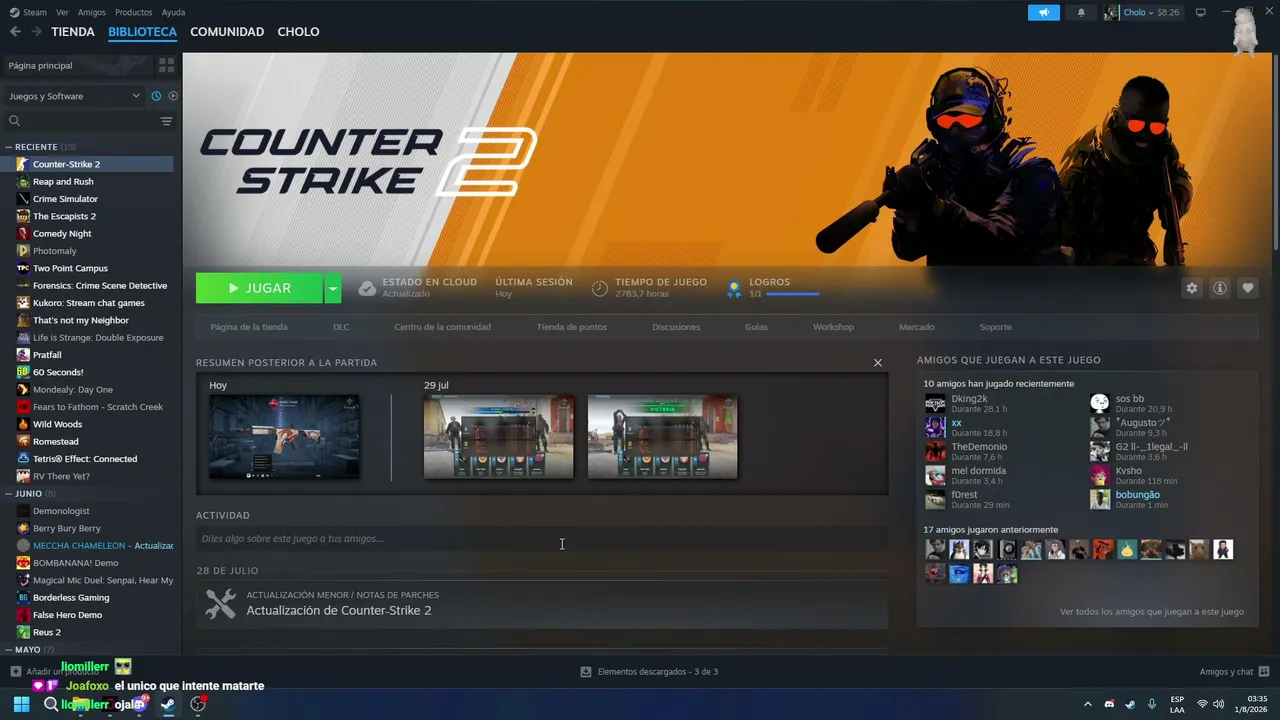Open the wrench patch notes icon

[220, 603]
